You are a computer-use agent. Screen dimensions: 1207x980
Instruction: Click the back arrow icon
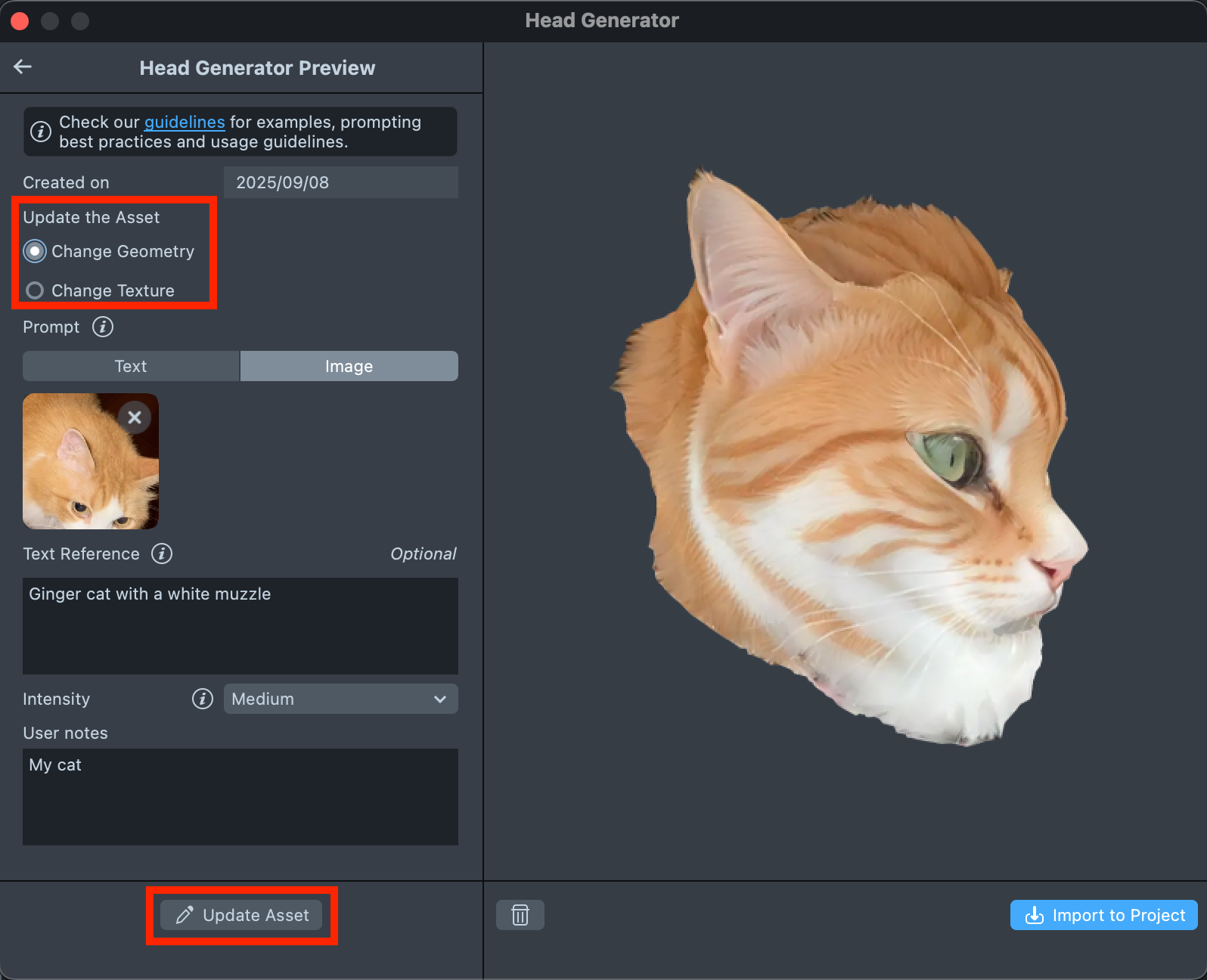[23, 67]
